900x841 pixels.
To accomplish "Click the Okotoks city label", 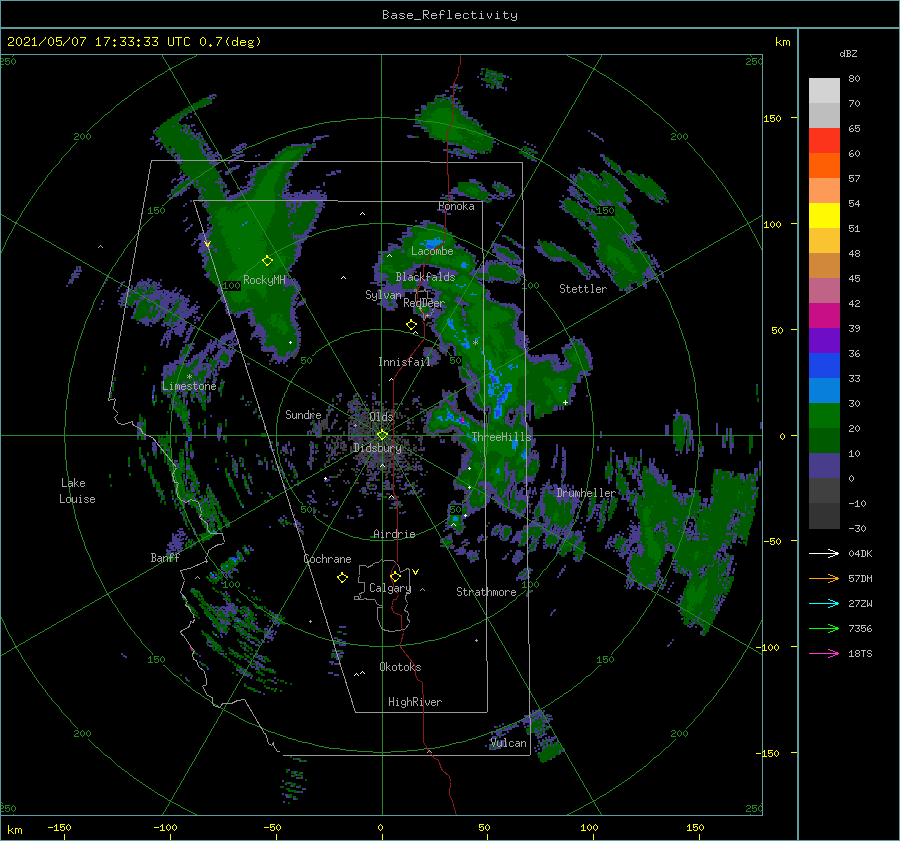I will coord(400,667).
